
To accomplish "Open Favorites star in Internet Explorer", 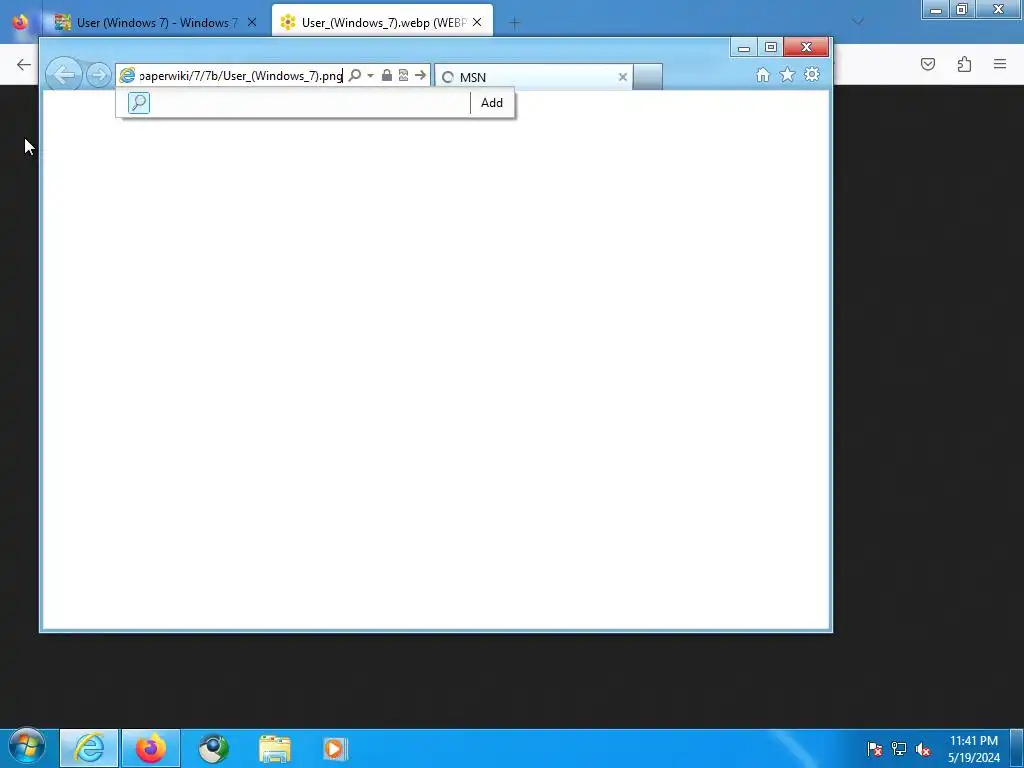I will 788,75.
